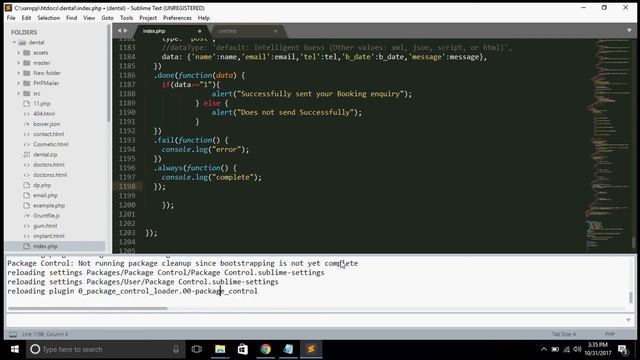640x360 pixels.
Task: Expand the src folder
Action: 19,93
